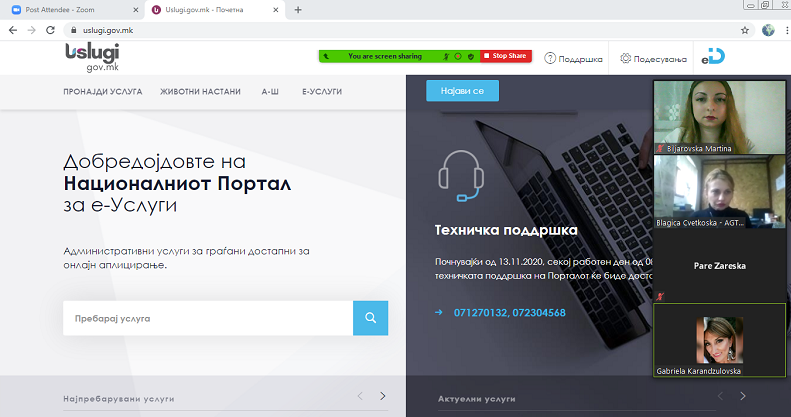Show next Најпребарувани услуги with right arrow
This screenshot has height=417, width=791.
(382, 397)
